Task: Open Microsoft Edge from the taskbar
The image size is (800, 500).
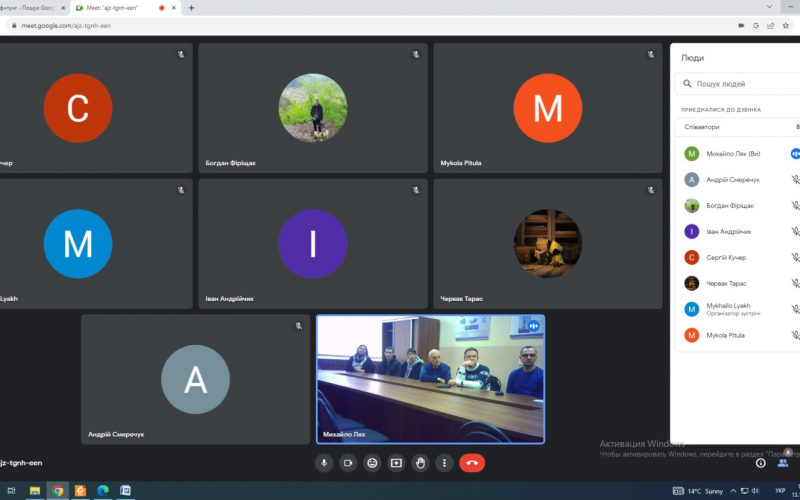Action: (x=103, y=491)
